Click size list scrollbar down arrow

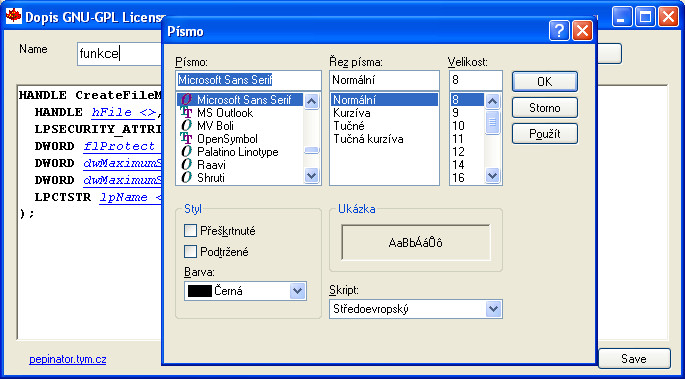492,176
